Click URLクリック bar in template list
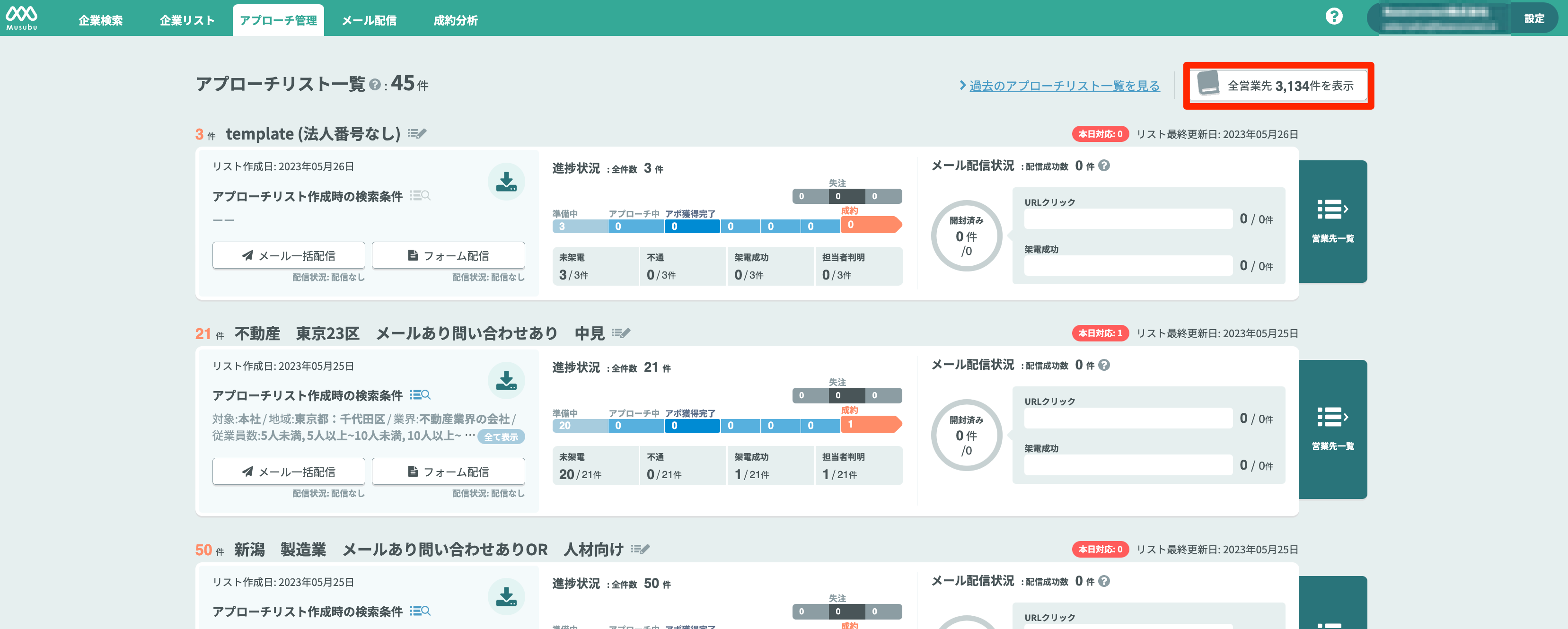Screen dimensions: 1568x629 (x=1128, y=218)
